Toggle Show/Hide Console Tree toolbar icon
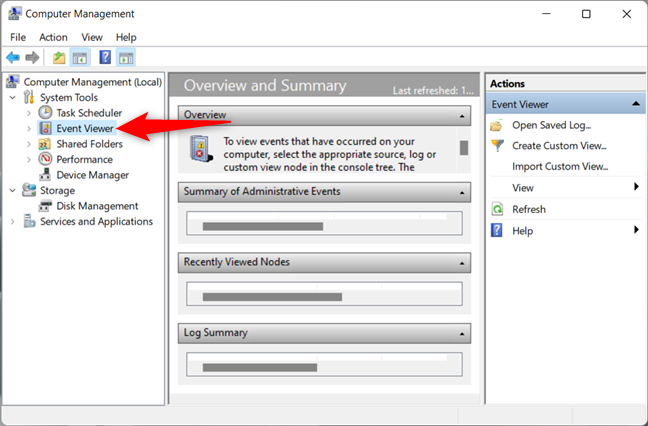Viewport: 648px width, 426px height. click(79, 57)
